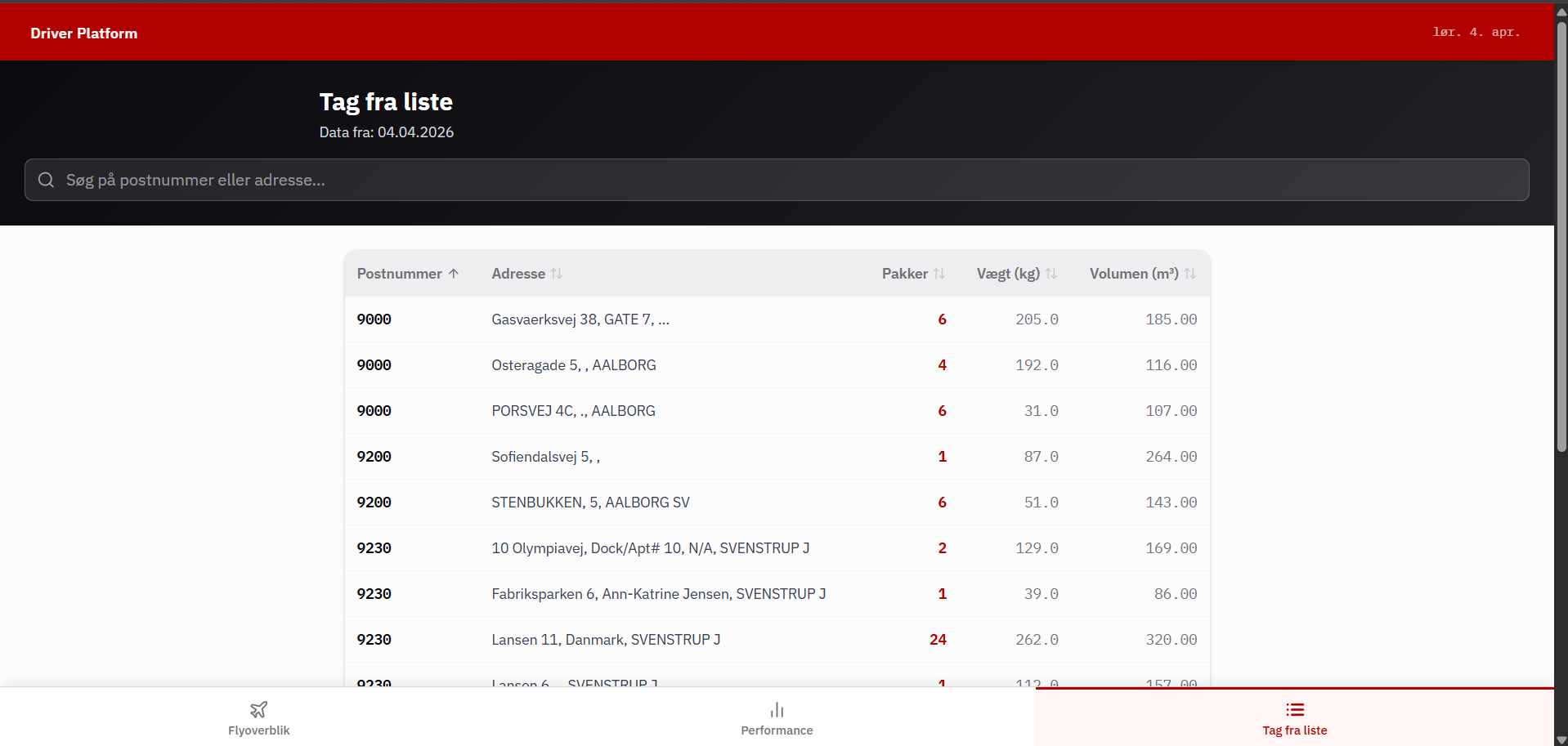1568x746 pixels.
Task: Click postnummer 9000 in PORSVEJ row
Action: (x=374, y=411)
